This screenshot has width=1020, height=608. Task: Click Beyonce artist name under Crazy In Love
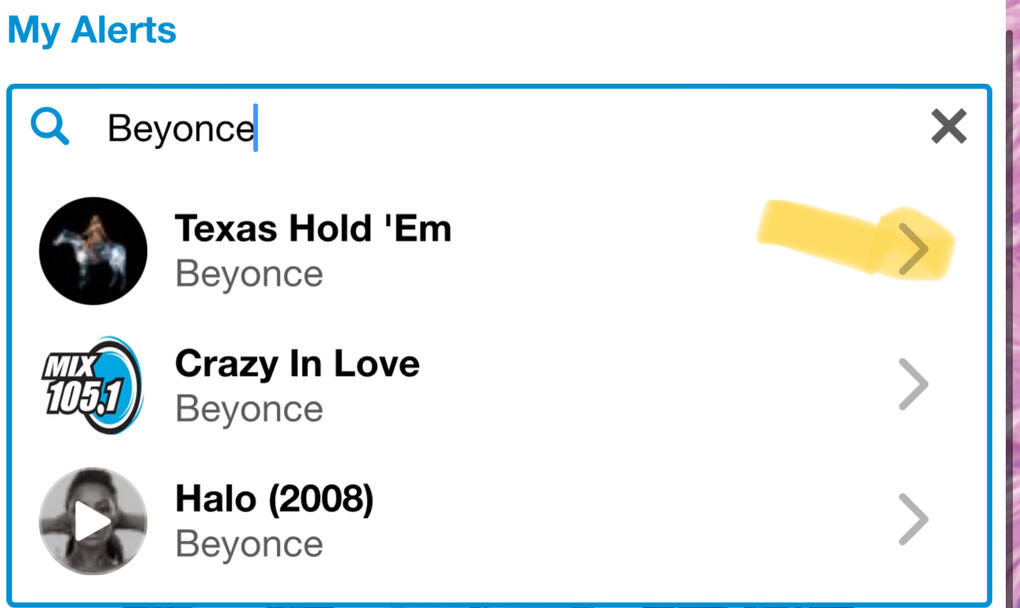pyautogui.click(x=249, y=409)
